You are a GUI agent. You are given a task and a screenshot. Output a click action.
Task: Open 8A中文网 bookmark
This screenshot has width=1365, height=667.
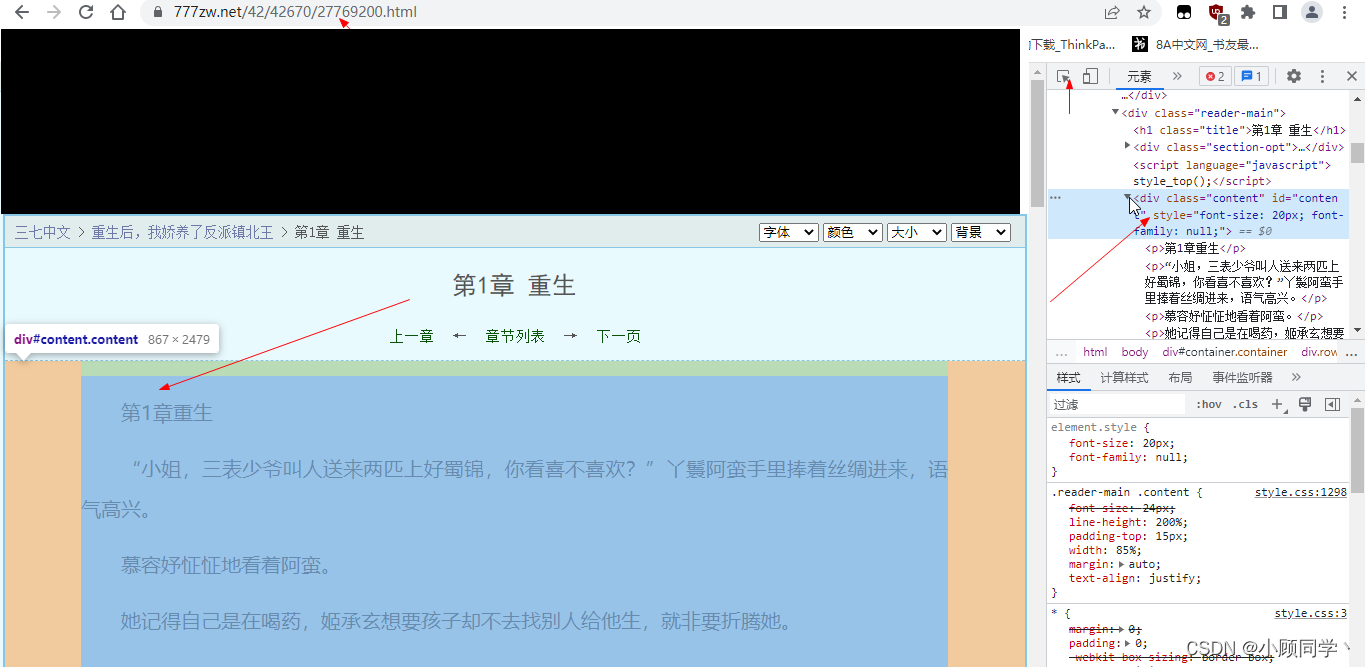coord(1196,44)
